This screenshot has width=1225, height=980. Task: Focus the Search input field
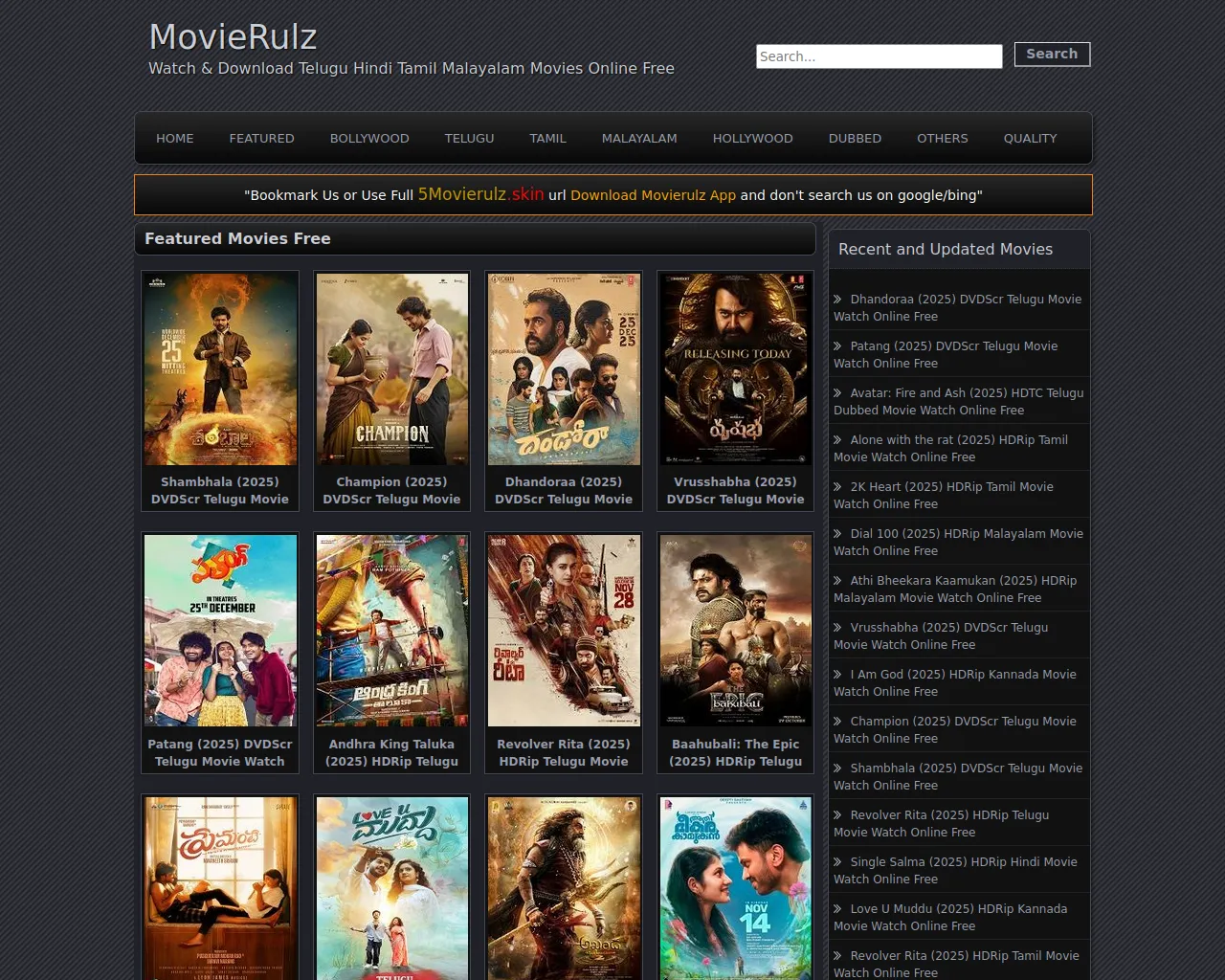click(x=879, y=56)
